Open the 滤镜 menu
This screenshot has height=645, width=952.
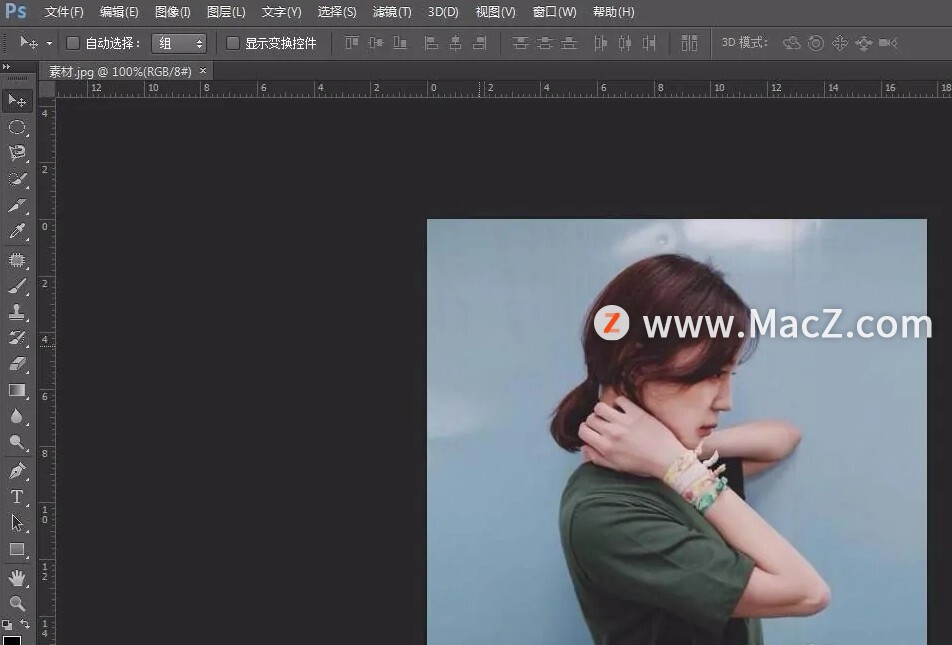(391, 12)
